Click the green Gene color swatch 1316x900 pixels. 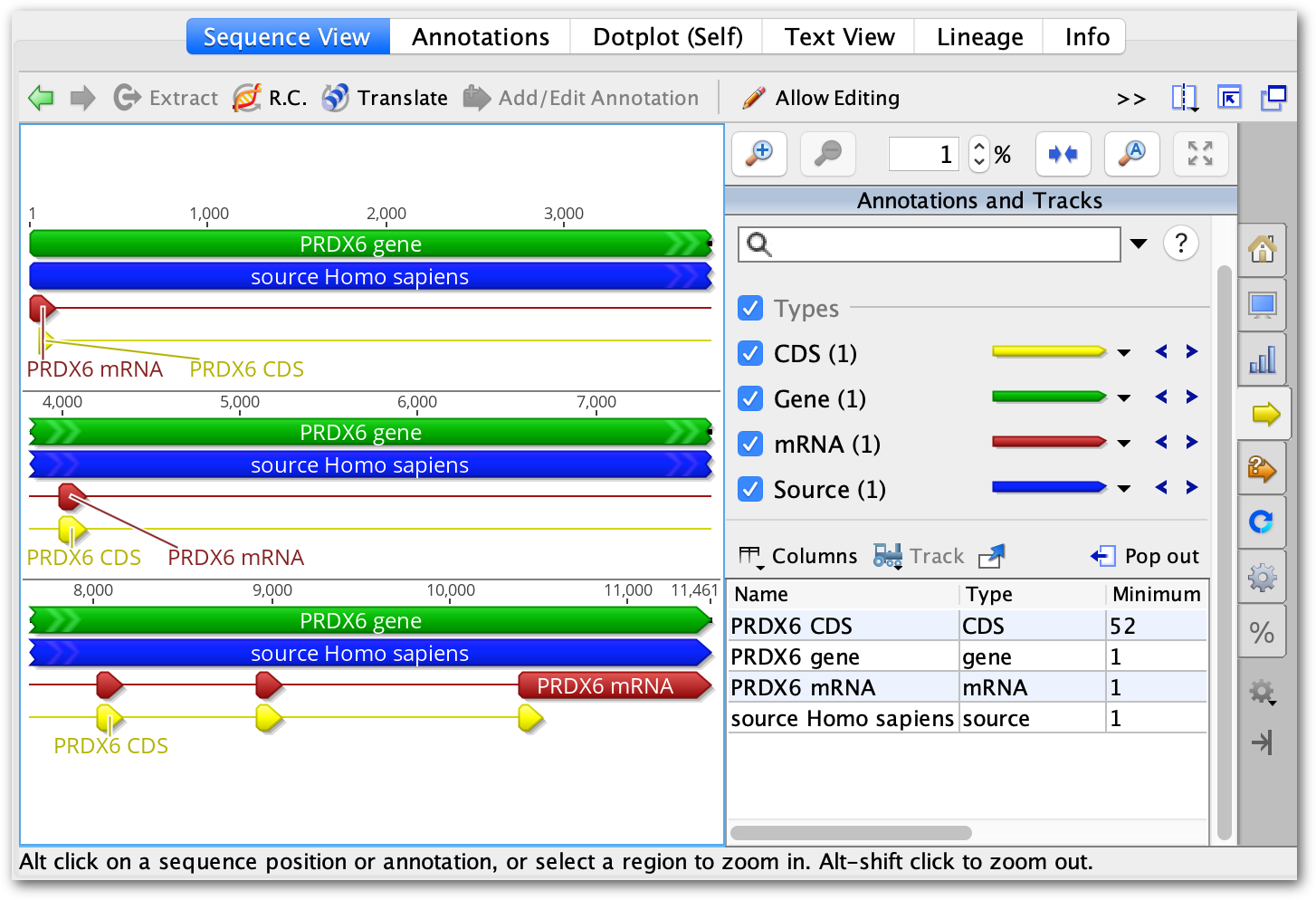pos(1049,397)
